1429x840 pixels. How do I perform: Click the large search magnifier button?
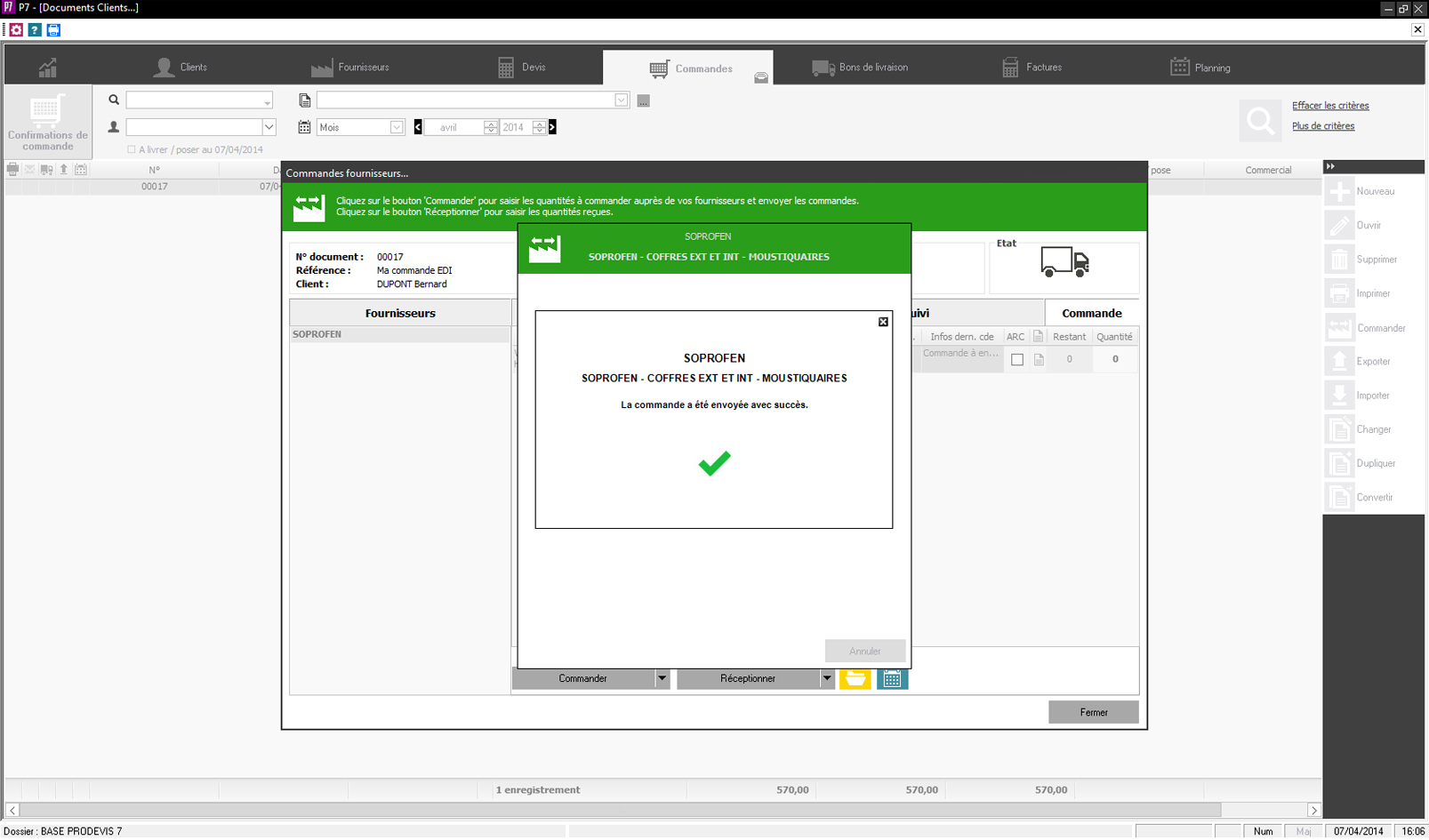point(1260,120)
